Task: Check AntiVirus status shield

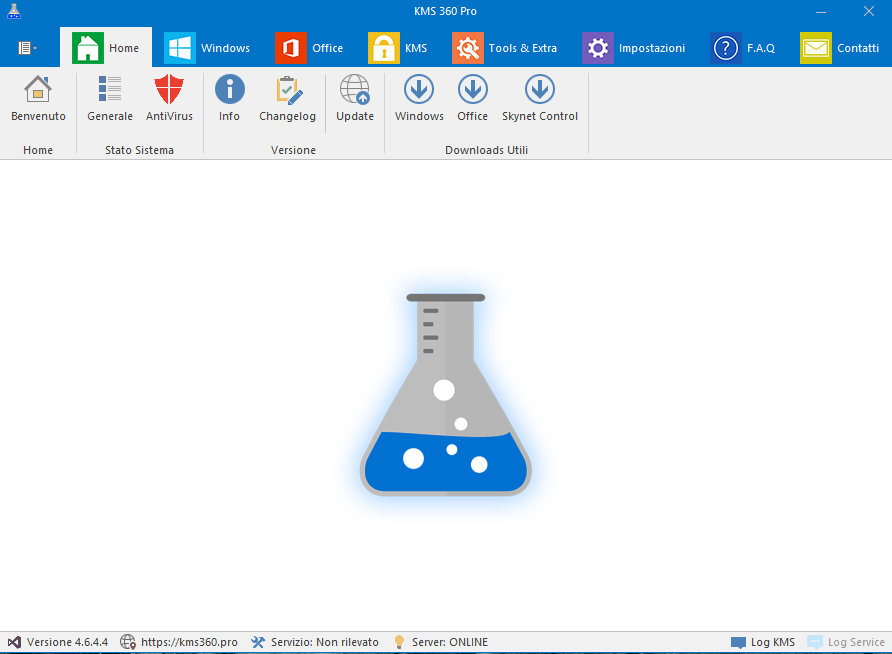Action: [x=169, y=99]
